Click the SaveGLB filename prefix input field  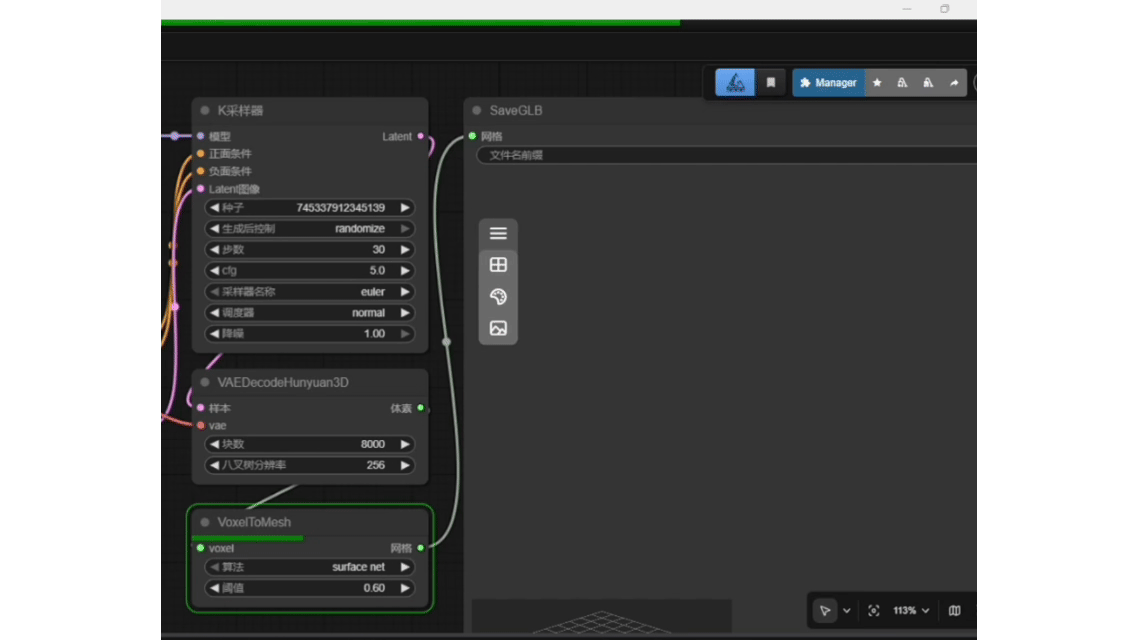click(x=725, y=155)
